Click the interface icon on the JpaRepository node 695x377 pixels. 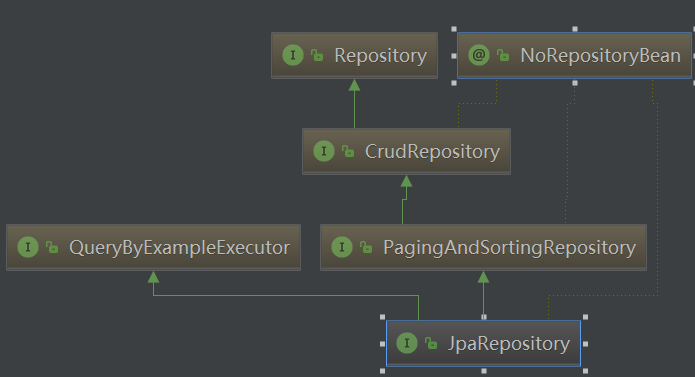click(x=407, y=343)
